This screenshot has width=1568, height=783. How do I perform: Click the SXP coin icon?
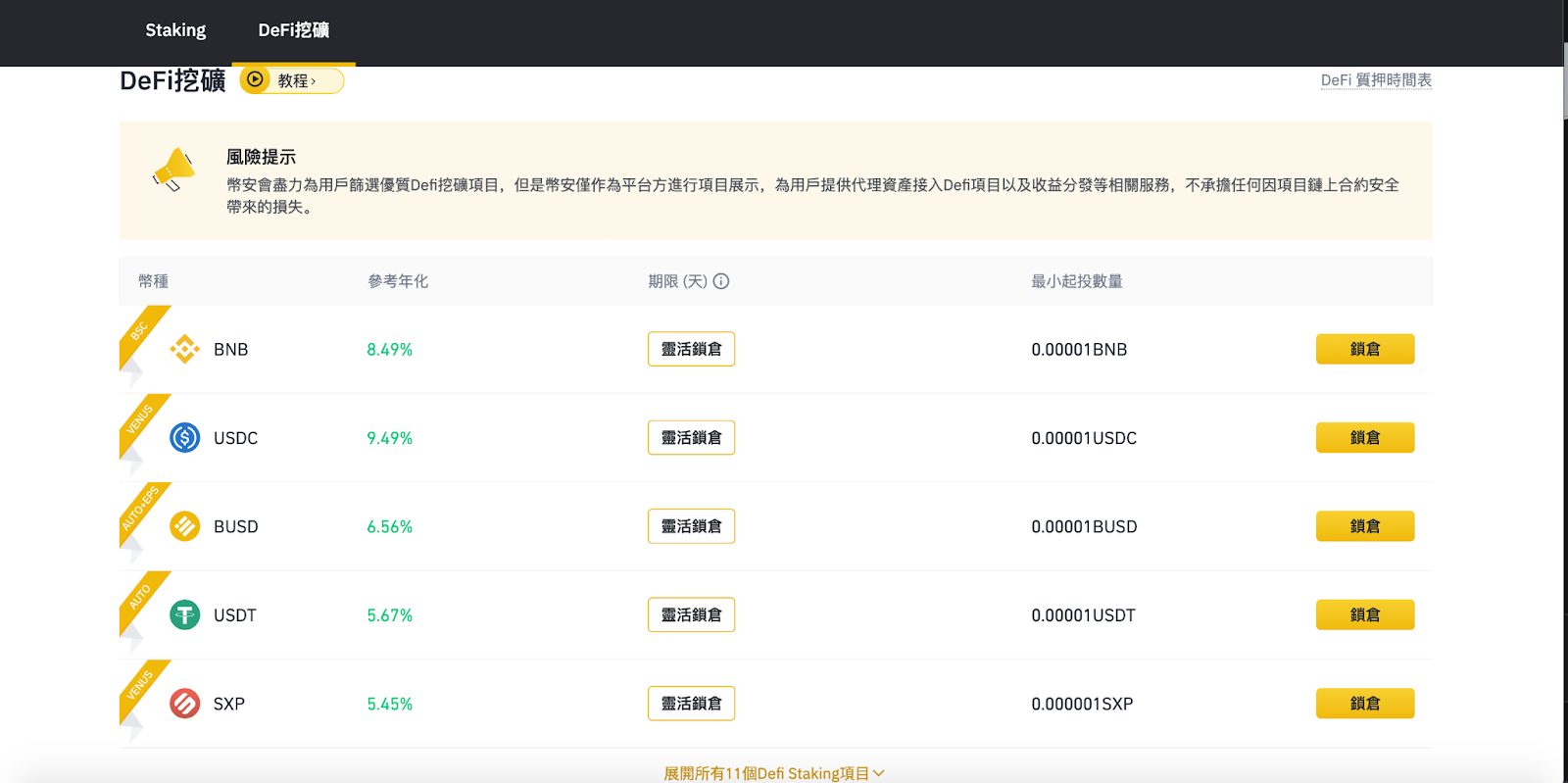(x=184, y=704)
